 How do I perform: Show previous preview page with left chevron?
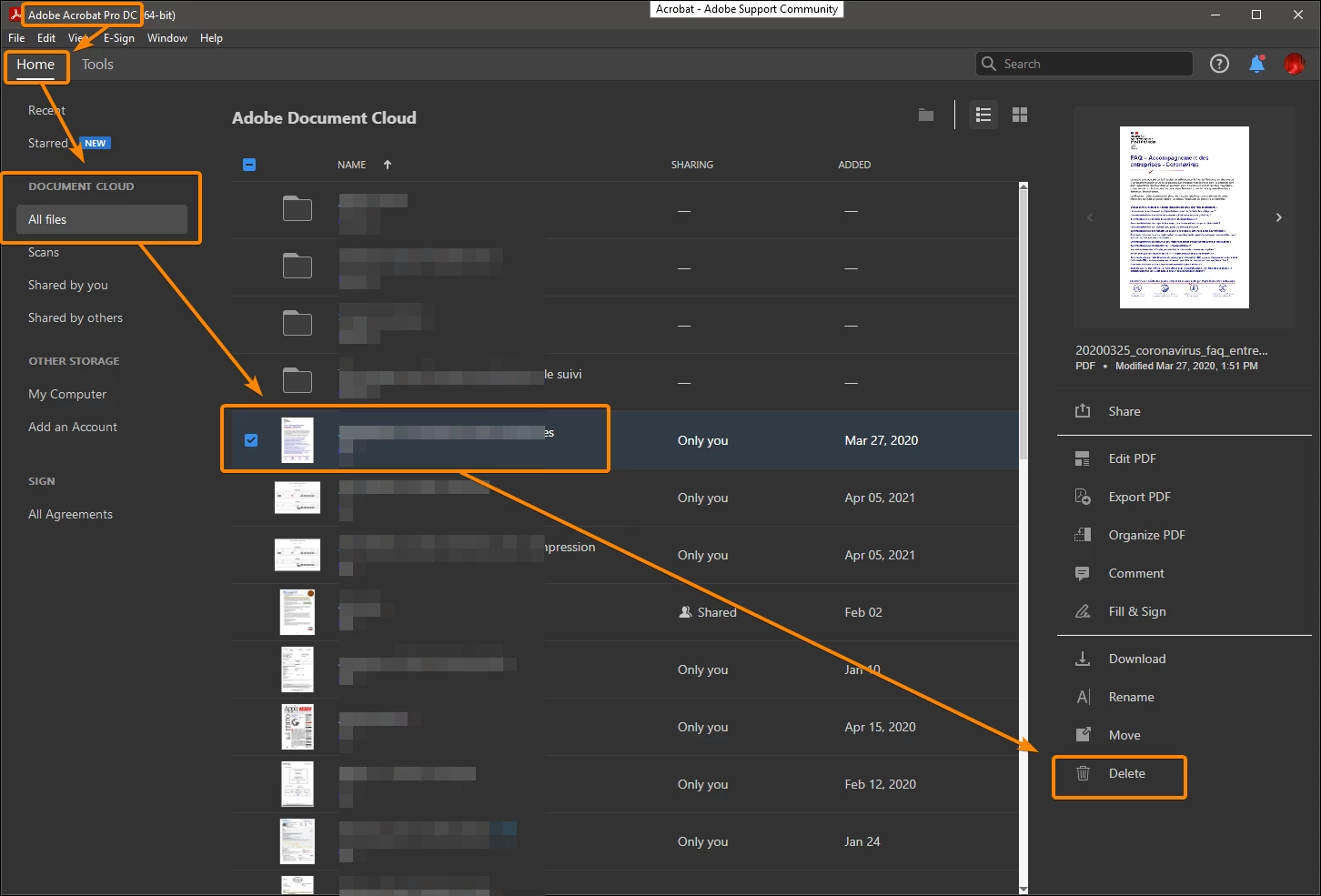point(1090,217)
